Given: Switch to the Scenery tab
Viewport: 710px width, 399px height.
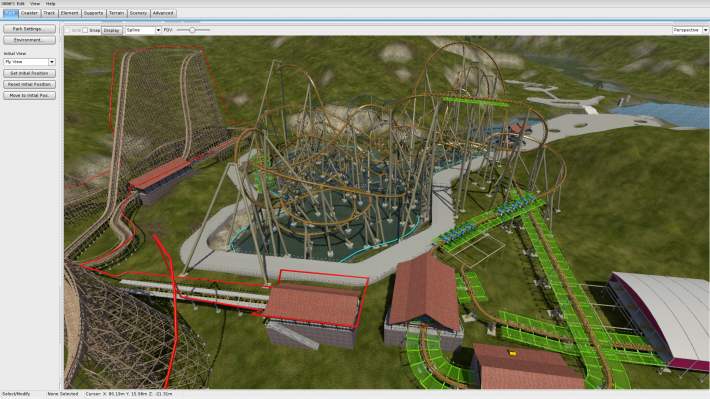Looking at the screenshot, I should (138, 13).
